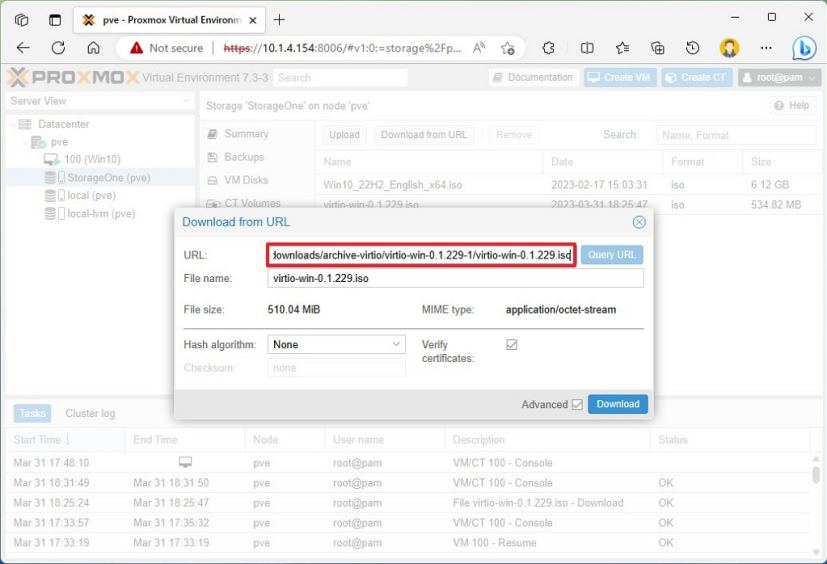Close the Download from URL dialog
The width and height of the screenshot is (827, 564).
(639, 222)
